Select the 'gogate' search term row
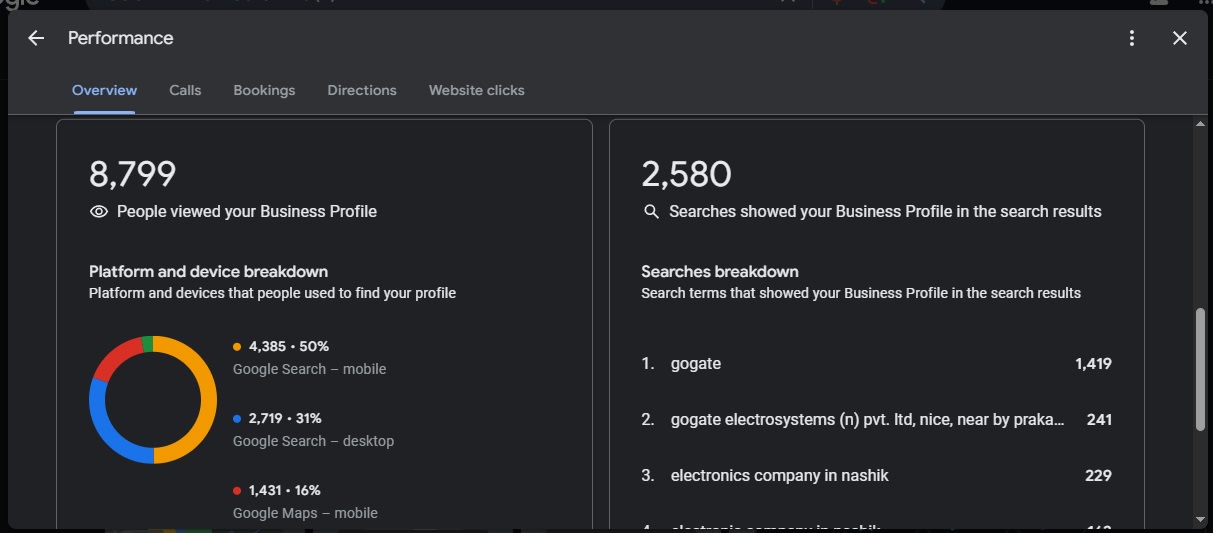1213x533 pixels. [x=876, y=364]
